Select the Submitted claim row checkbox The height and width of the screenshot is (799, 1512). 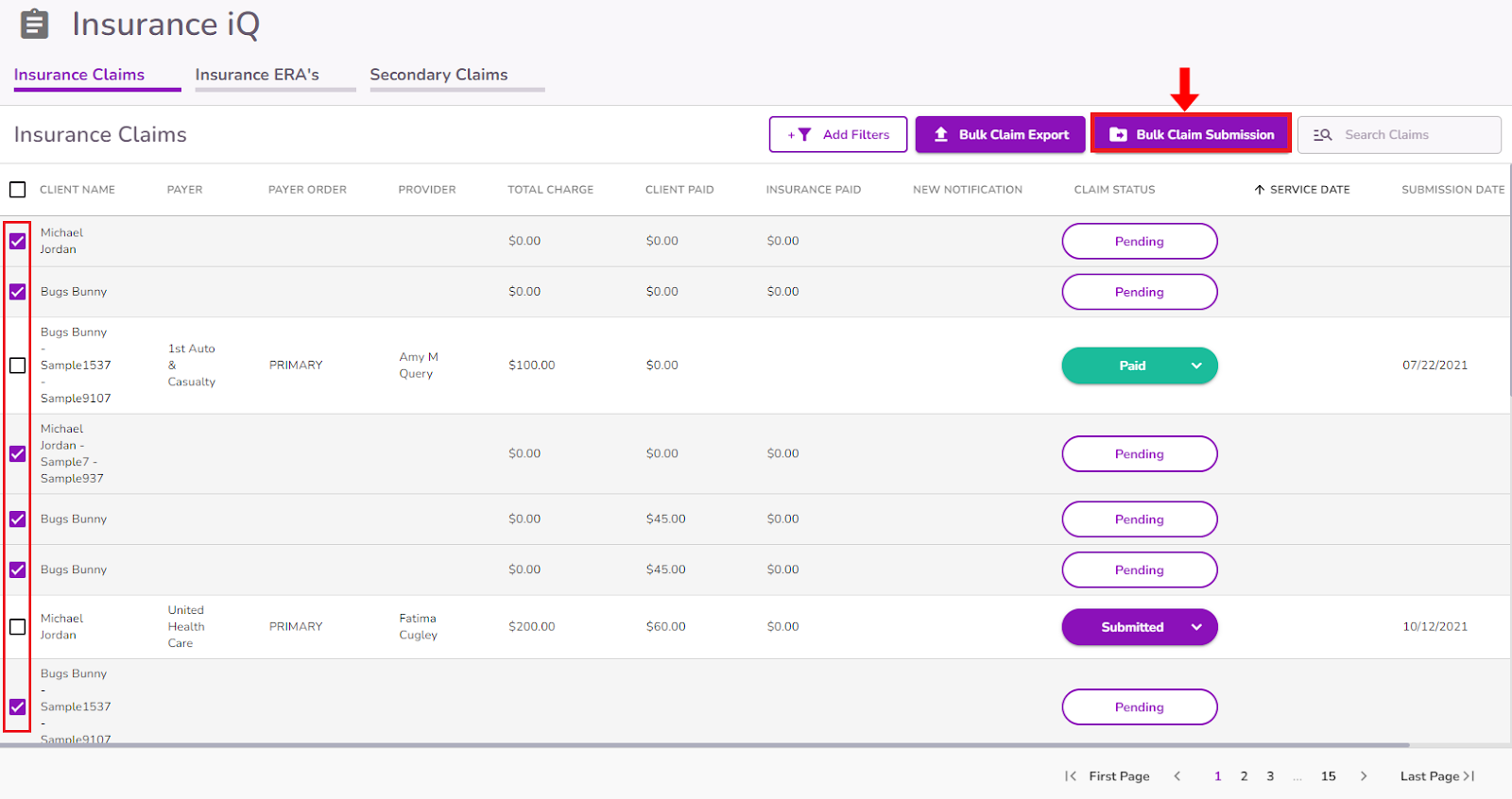pos(18,627)
